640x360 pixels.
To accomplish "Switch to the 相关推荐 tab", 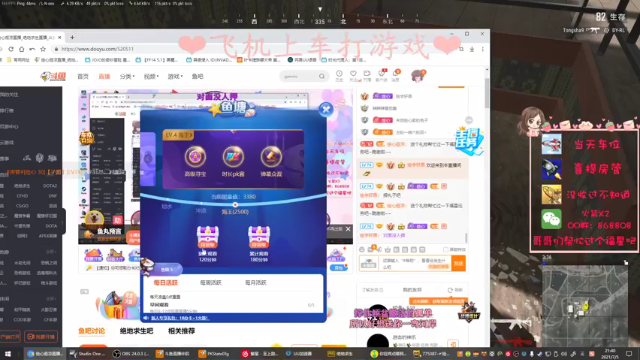I will [x=181, y=331].
